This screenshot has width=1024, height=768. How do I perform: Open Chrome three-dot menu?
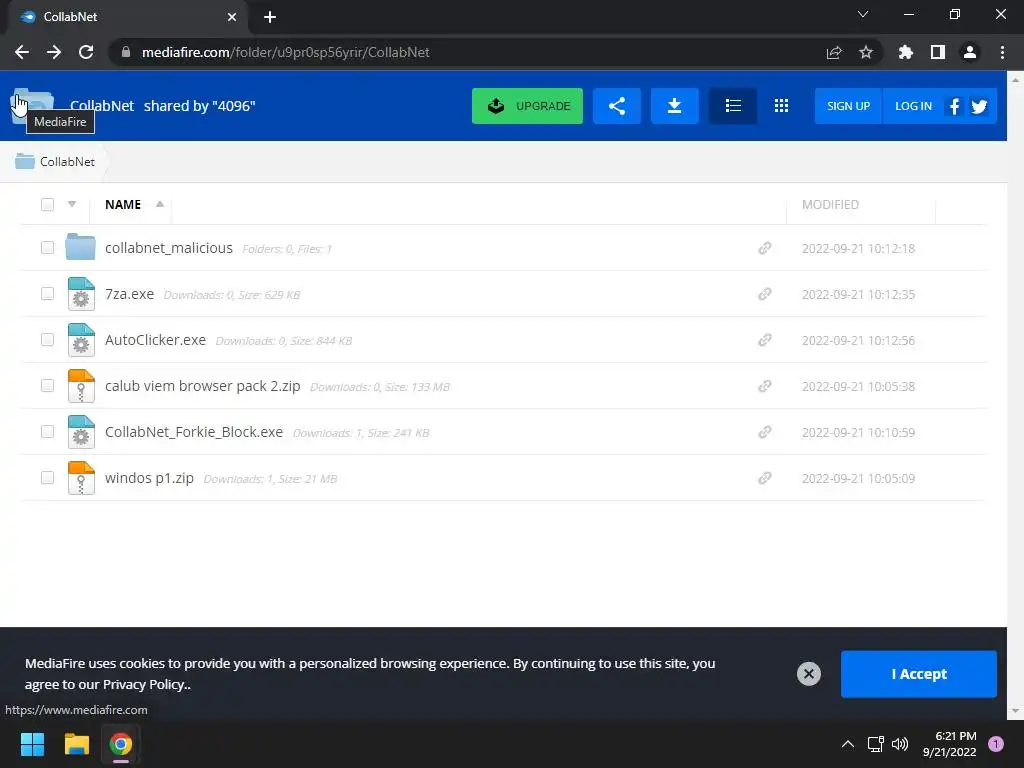click(x=1002, y=52)
